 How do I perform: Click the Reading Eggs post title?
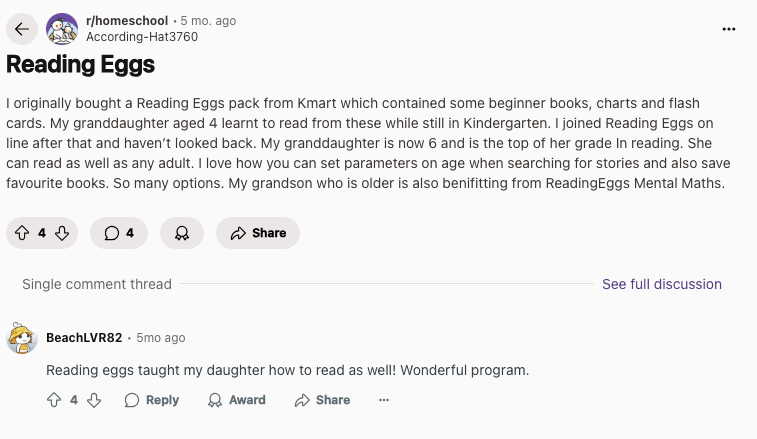(81, 65)
